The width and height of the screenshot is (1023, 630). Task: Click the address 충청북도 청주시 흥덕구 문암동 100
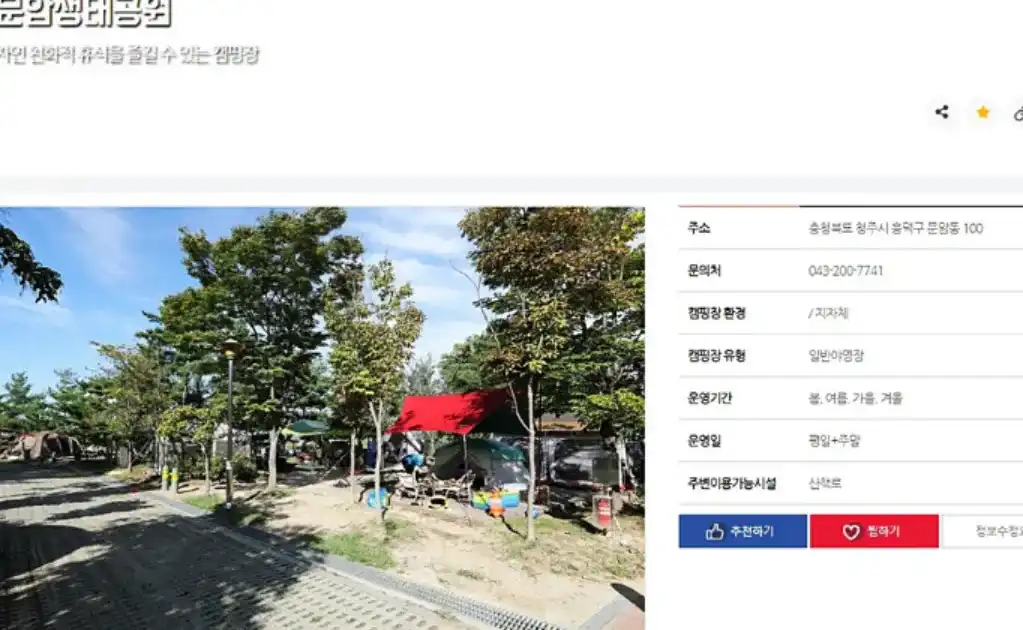[x=896, y=228]
